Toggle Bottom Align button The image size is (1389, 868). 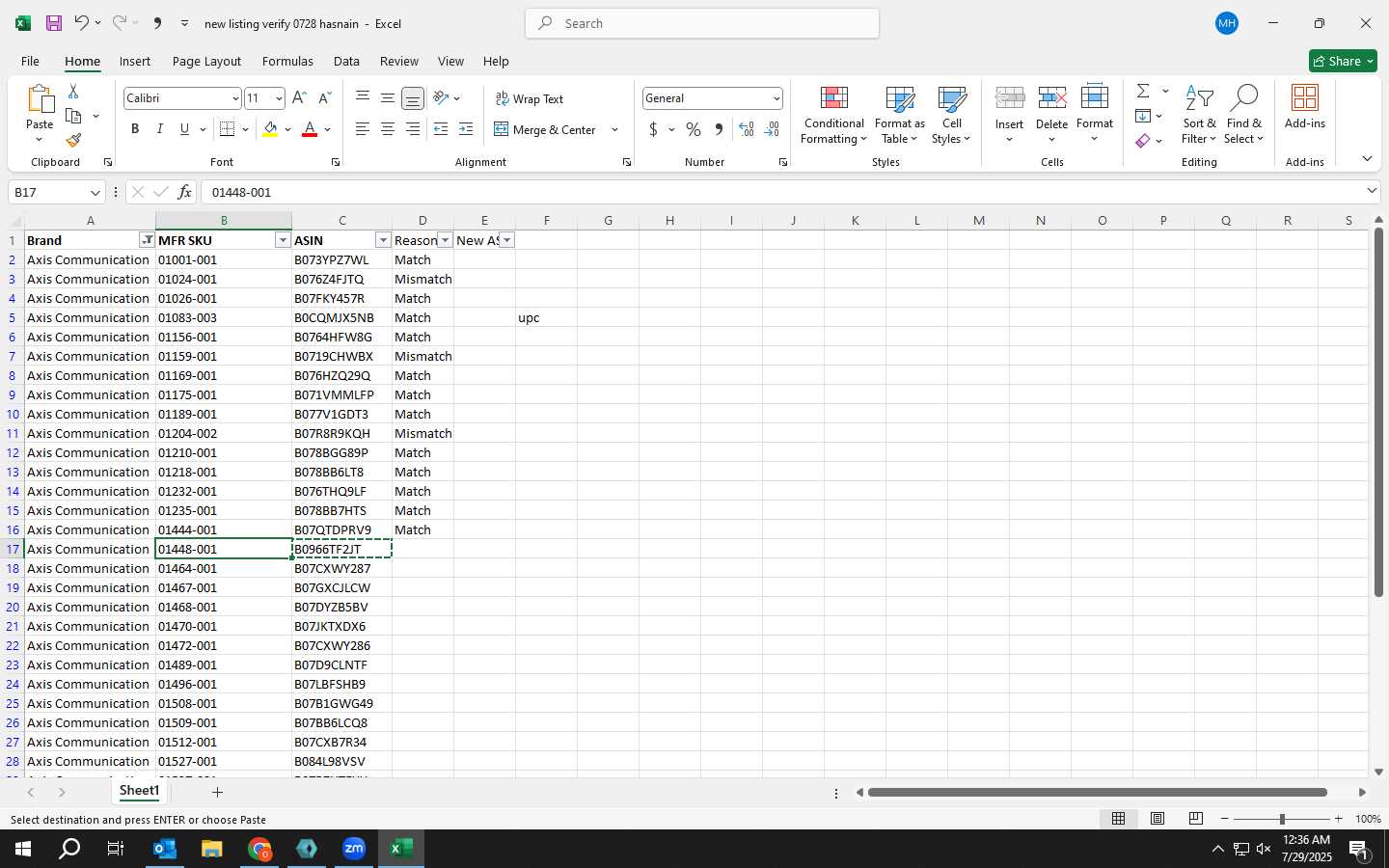pyautogui.click(x=413, y=98)
